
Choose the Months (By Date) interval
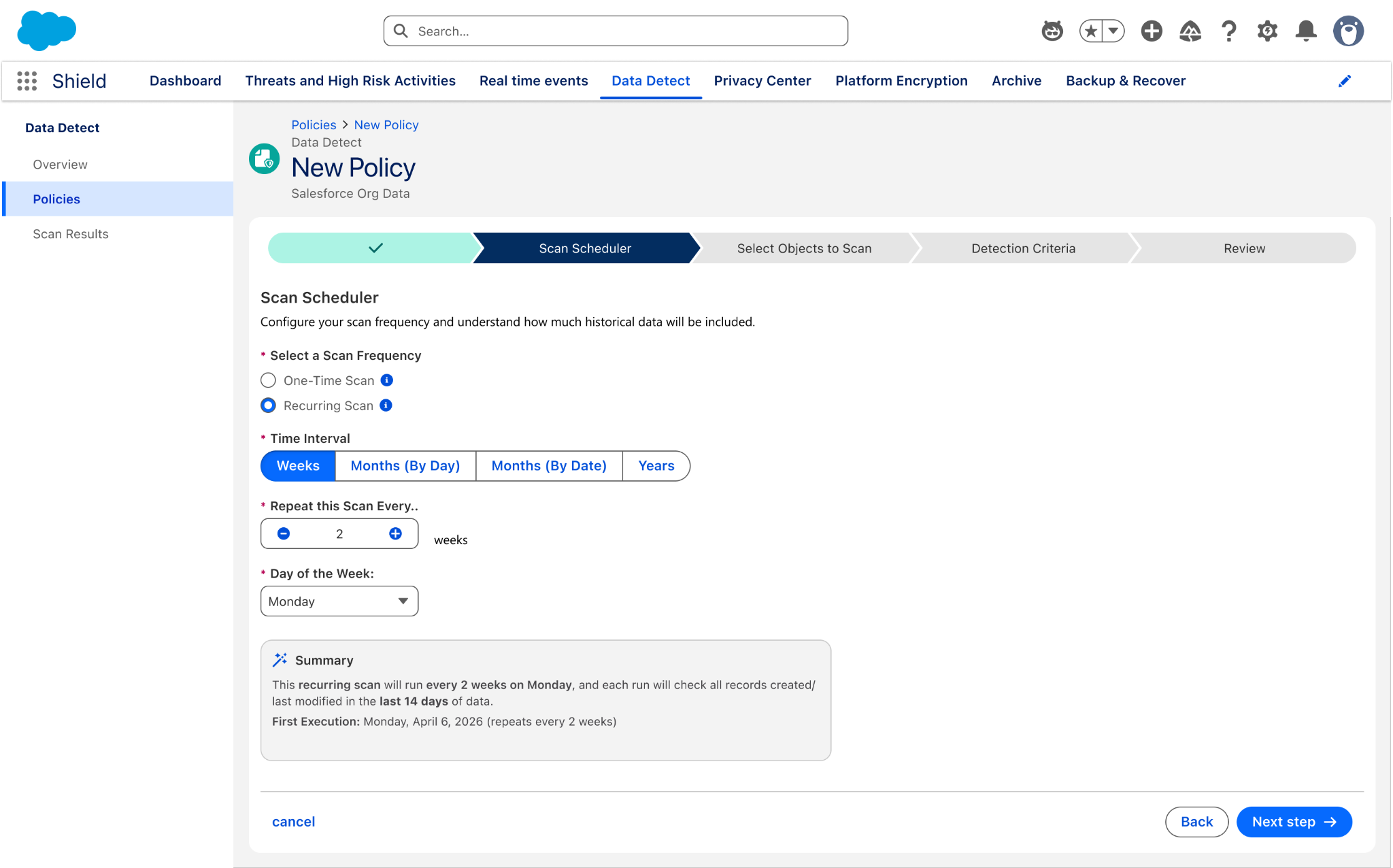coord(549,466)
